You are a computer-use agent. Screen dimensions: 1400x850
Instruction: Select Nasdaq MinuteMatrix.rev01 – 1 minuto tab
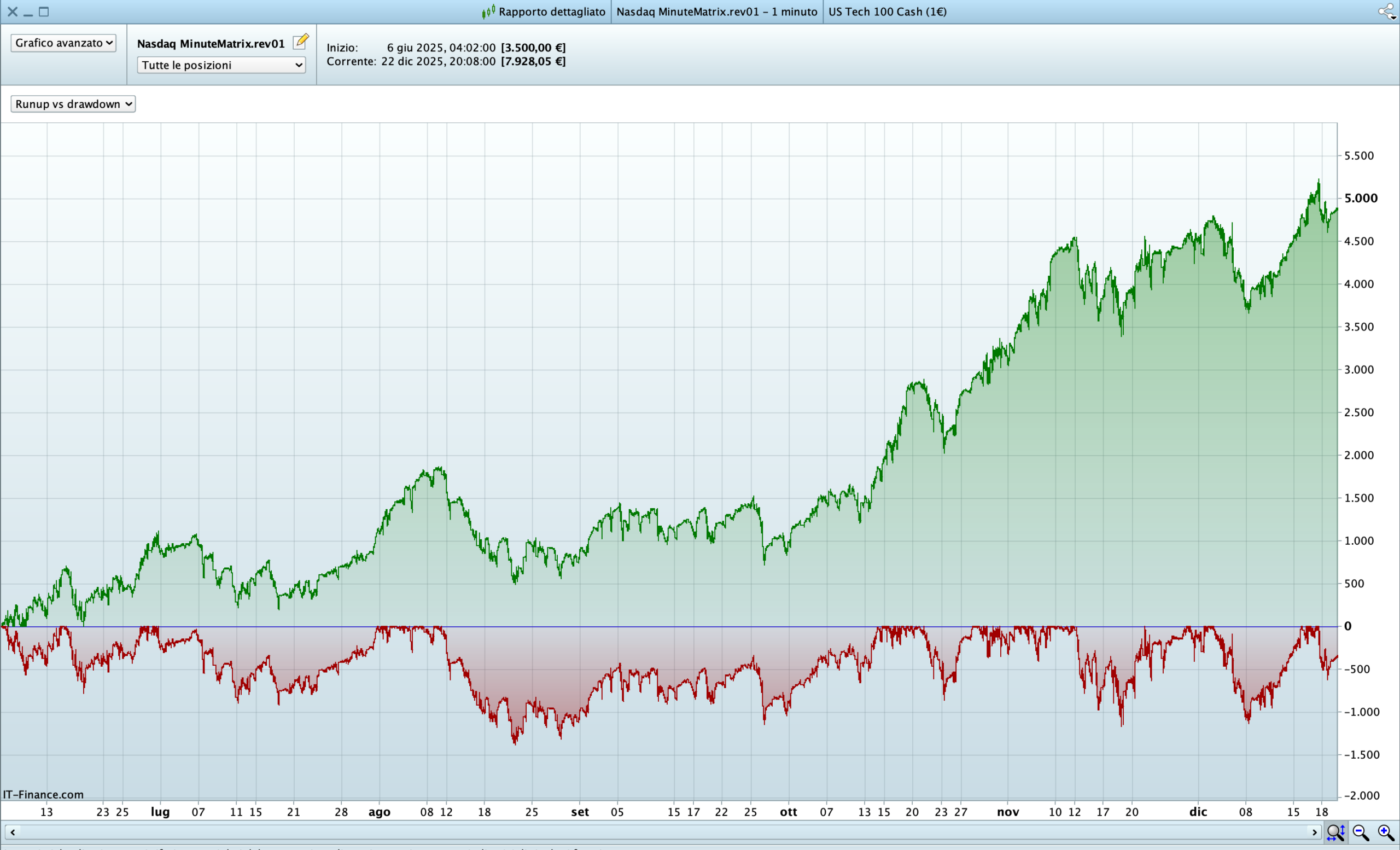coord(716,11)
